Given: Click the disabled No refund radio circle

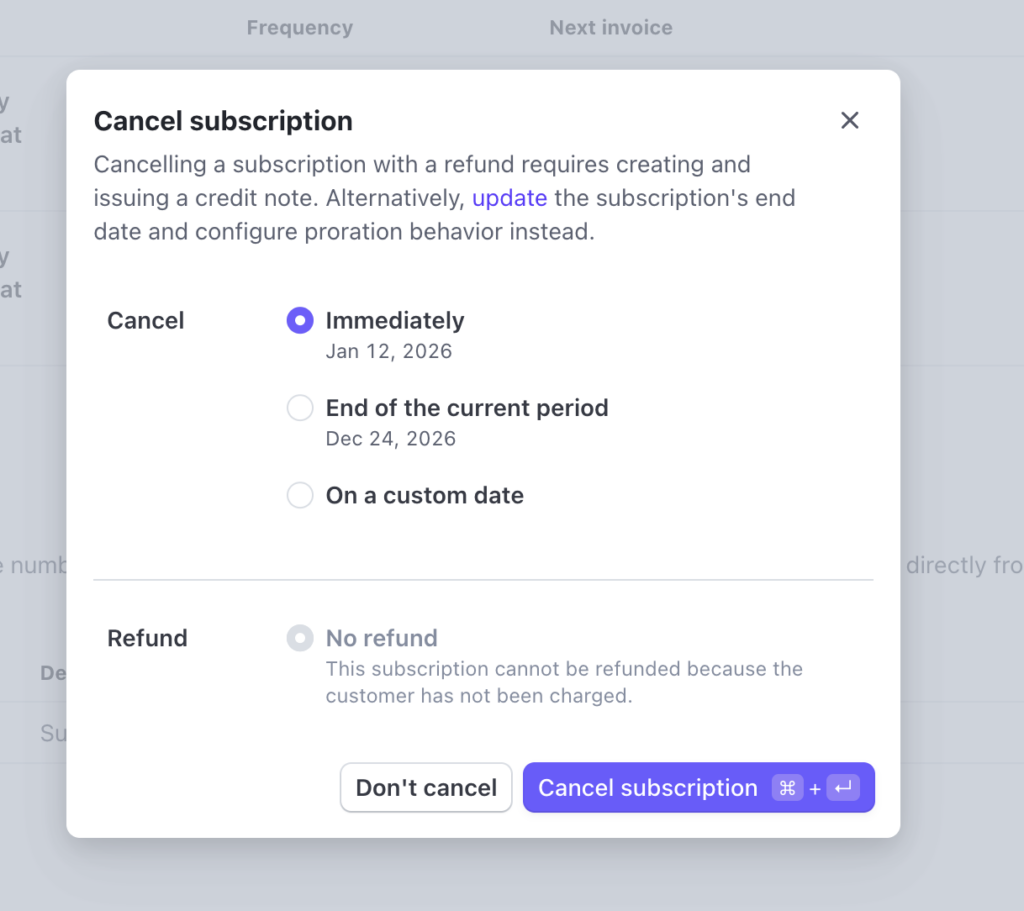Looking at the screenshot, I should (300, 638).
